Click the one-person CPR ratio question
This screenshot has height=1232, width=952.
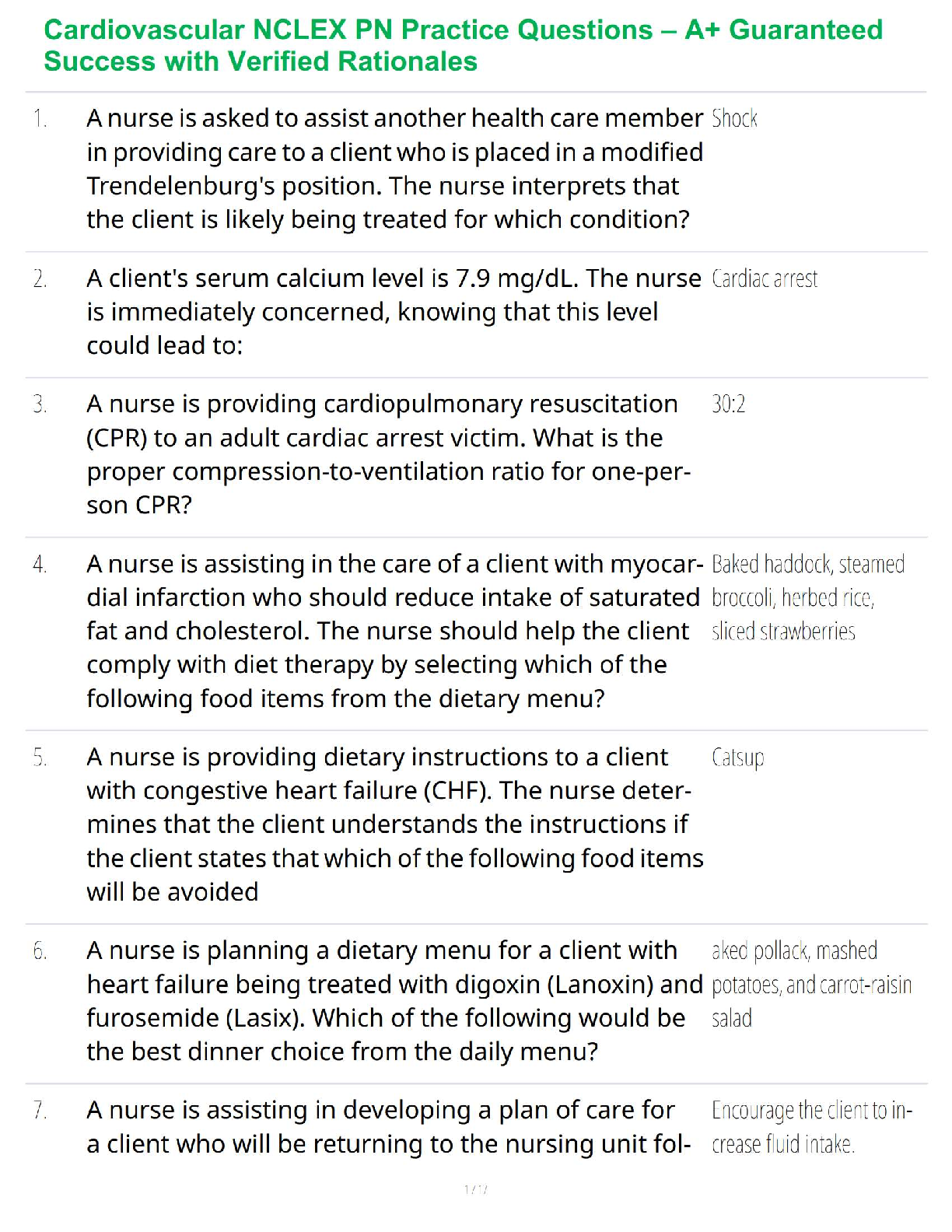tap(388, 454)
